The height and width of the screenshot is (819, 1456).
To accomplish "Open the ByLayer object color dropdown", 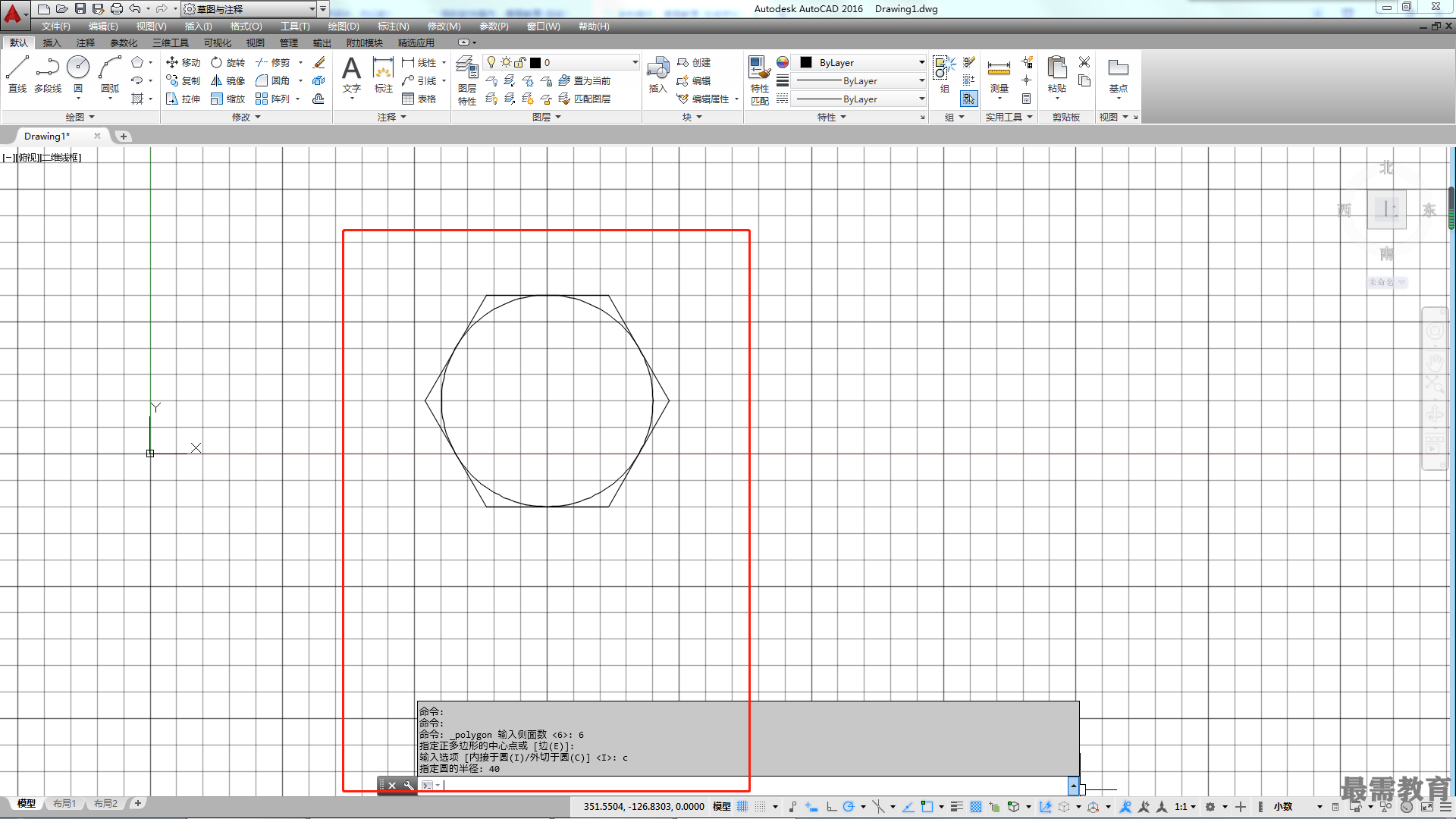I will pos(860,62).
